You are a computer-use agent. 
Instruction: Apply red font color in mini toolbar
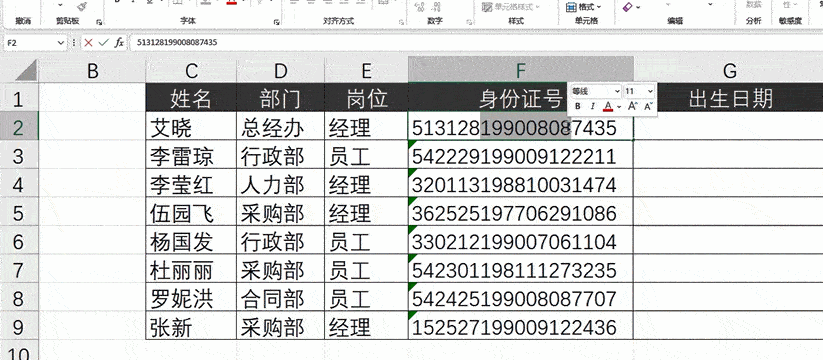coord(608,107)
